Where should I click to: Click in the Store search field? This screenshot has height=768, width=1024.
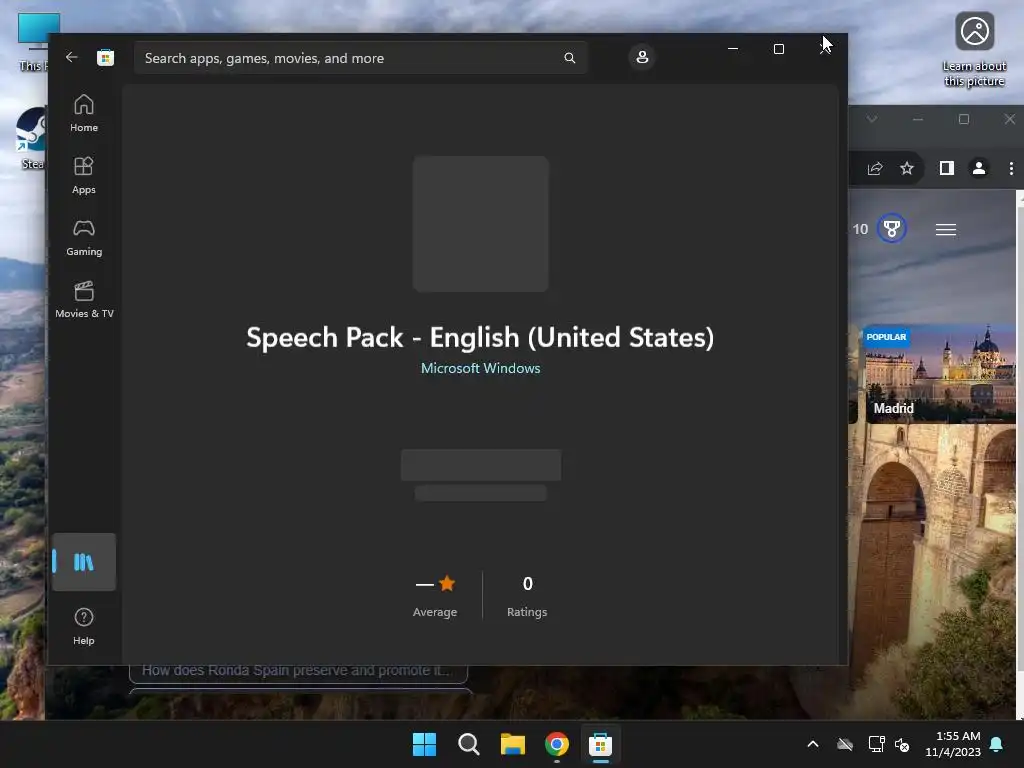[360, 58]
